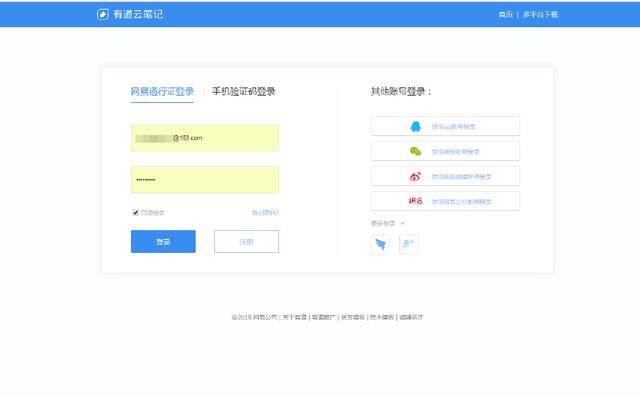Choose the DingTalk login icon
Viewport: 640px width, 397px height.
pos(380,244)
